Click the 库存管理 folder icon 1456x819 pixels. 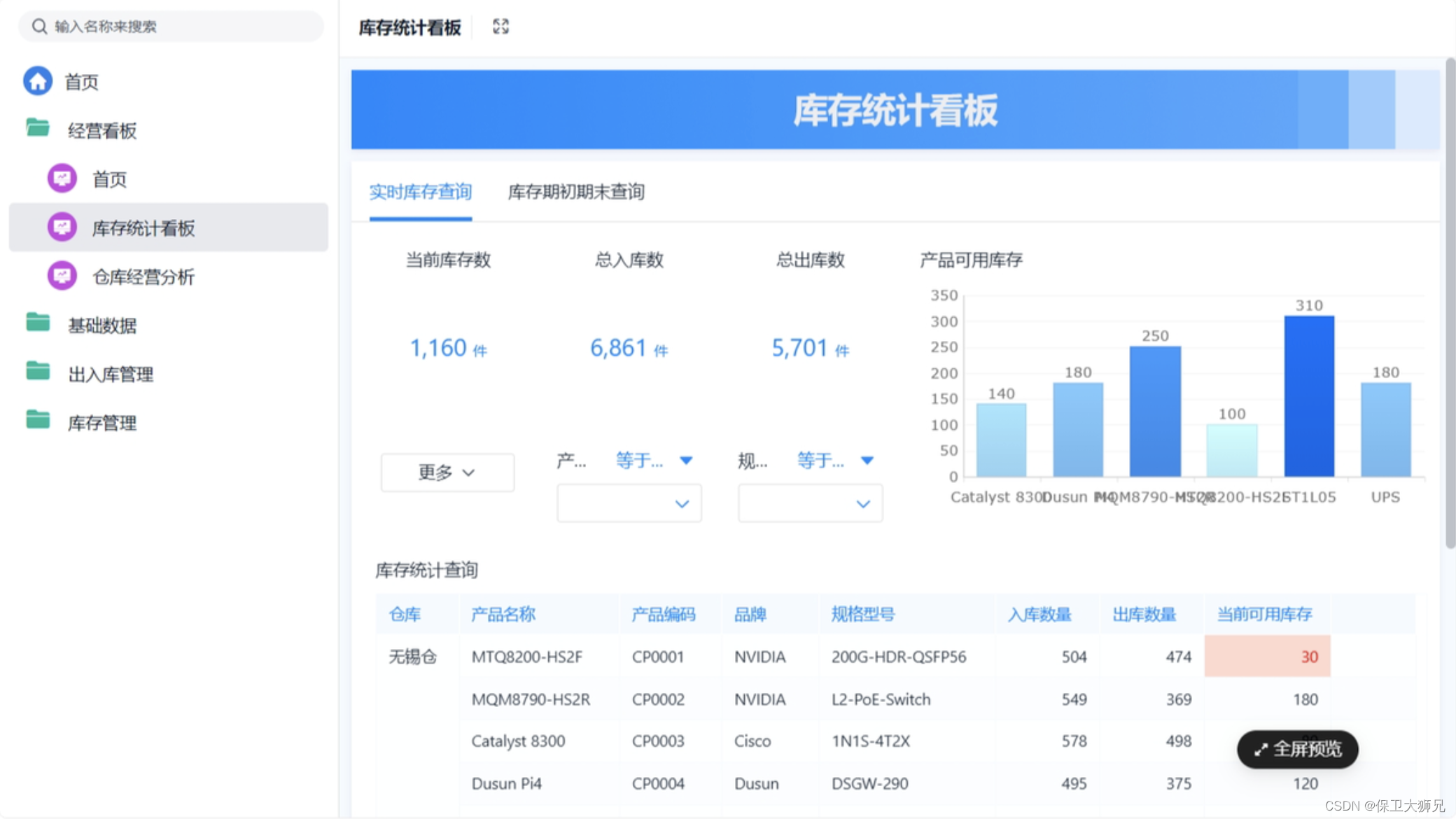[x=38, y=421]
